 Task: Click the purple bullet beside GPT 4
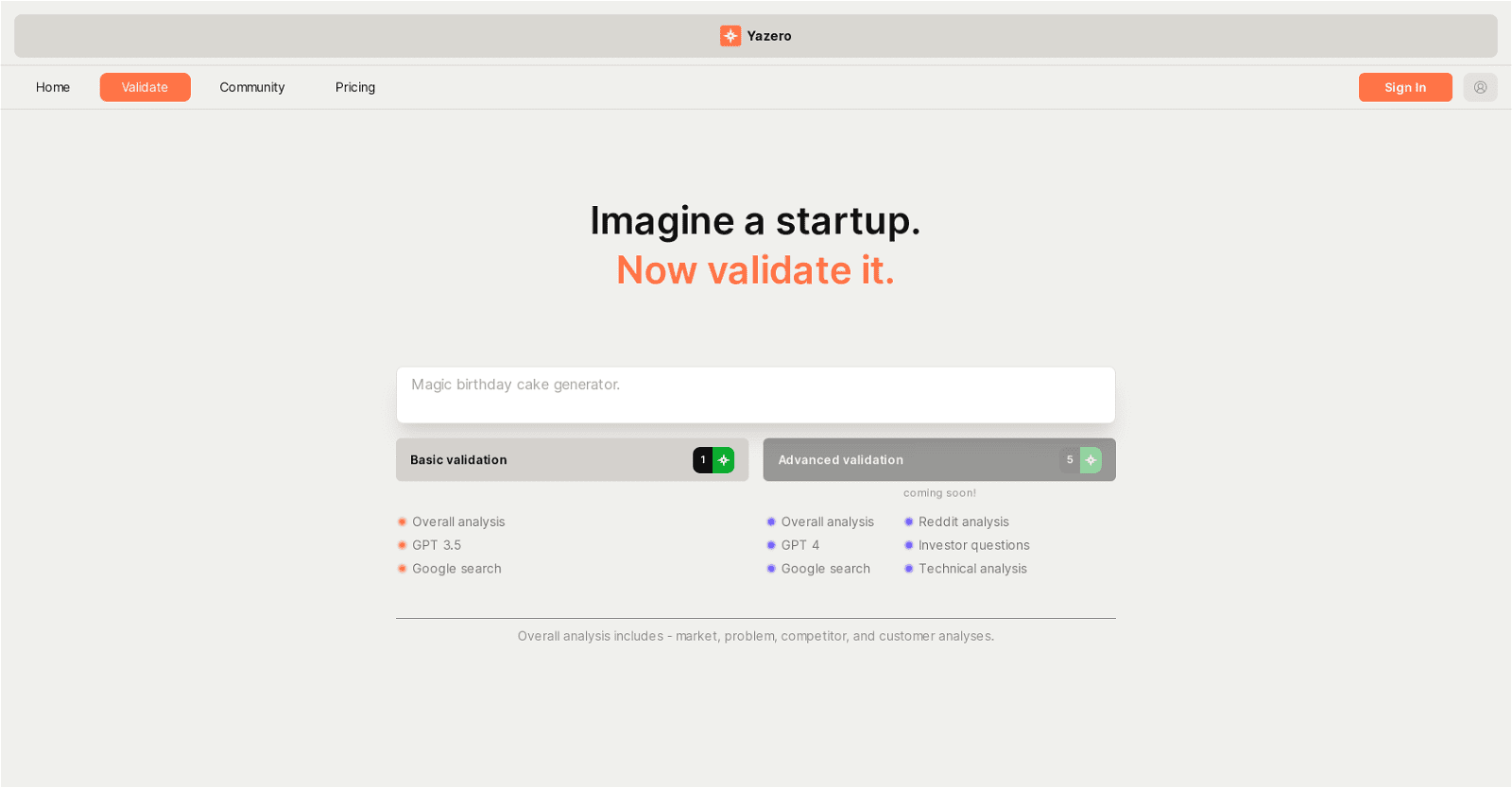[771, 545]
